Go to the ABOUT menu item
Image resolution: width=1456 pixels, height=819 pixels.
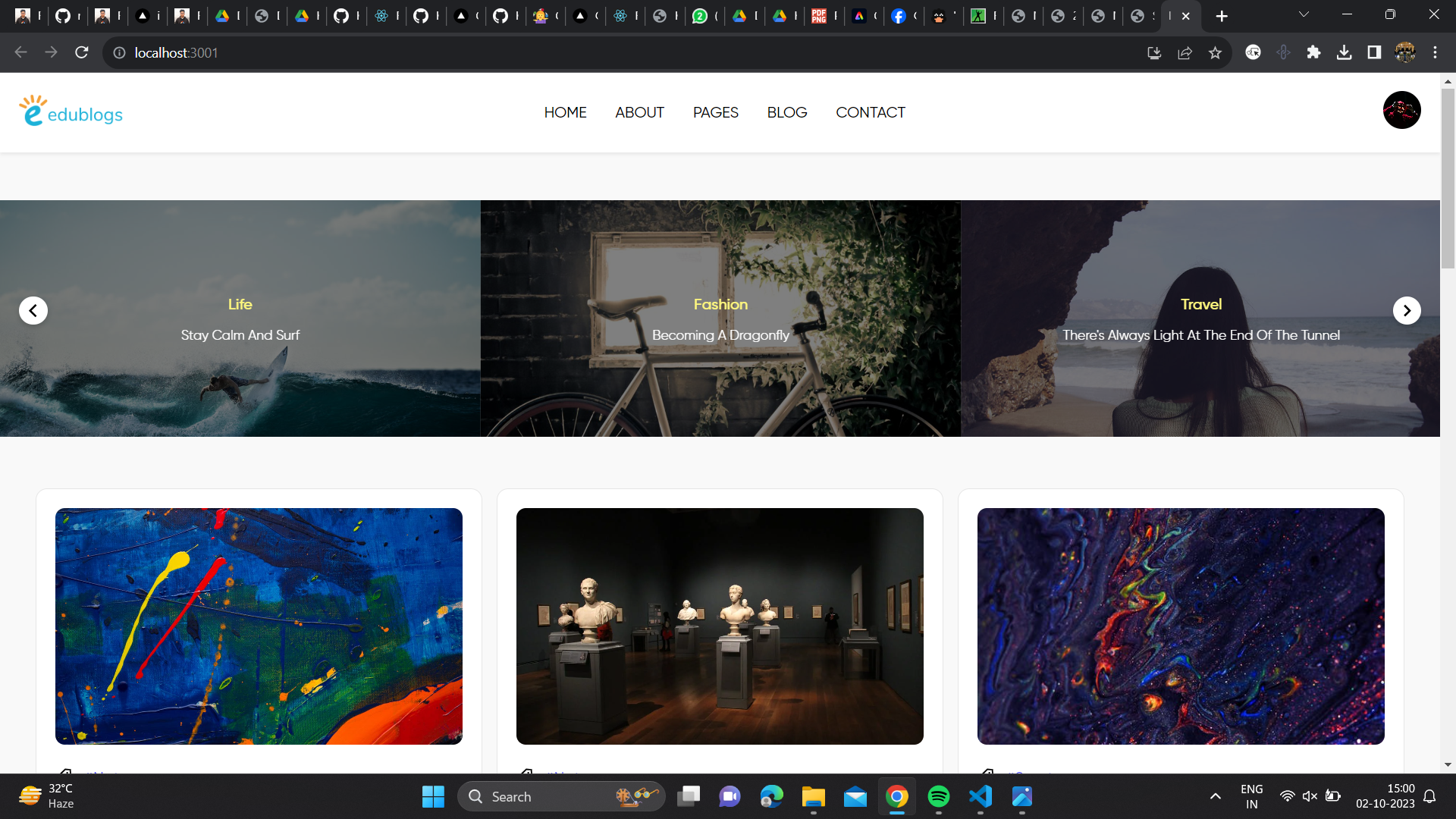click(639, 112)
